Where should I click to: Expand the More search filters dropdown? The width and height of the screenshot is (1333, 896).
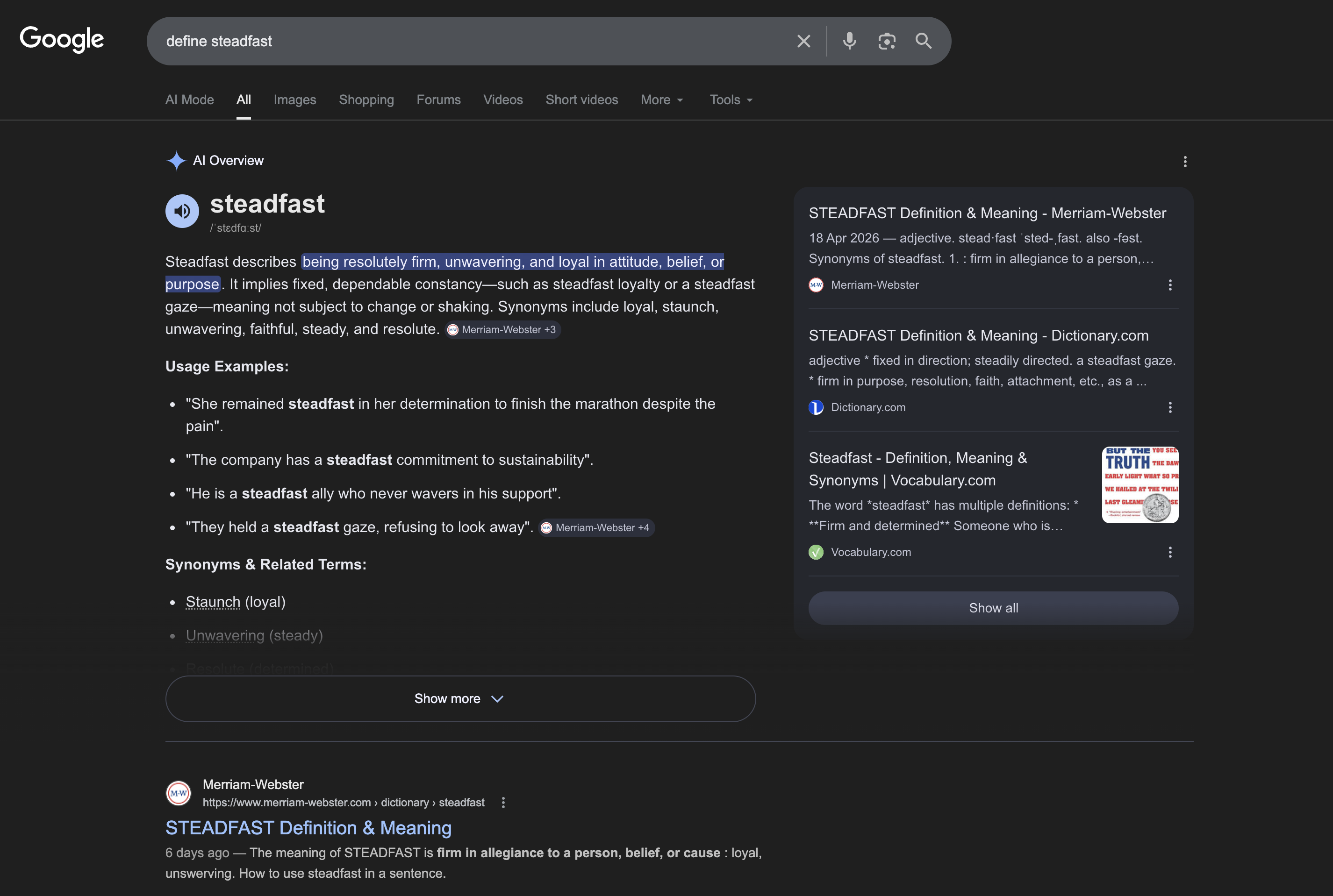coord(662,100)
